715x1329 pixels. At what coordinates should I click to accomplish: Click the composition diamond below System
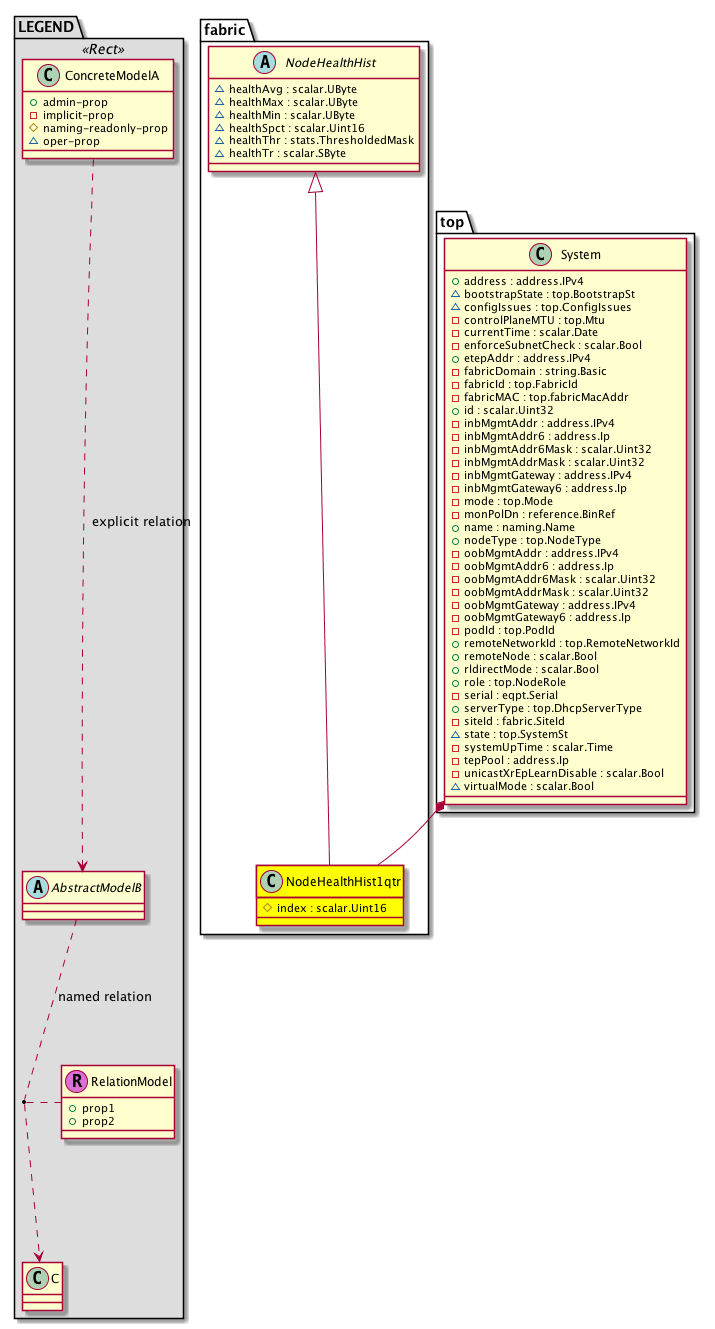(x=439, y=806)
